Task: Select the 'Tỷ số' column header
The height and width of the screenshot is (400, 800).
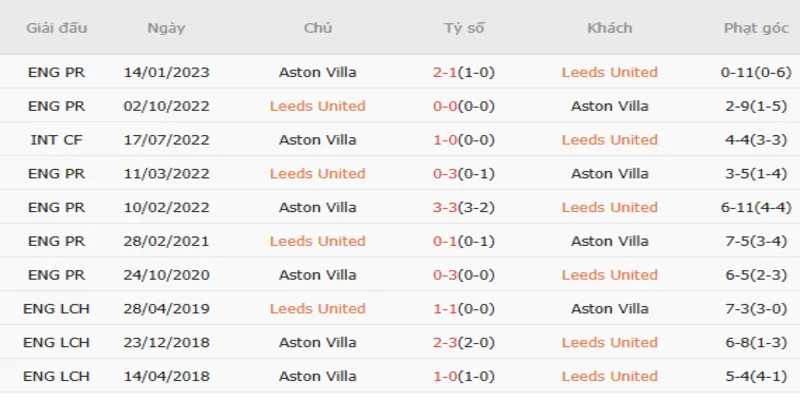Action: (x=464, y=28)
